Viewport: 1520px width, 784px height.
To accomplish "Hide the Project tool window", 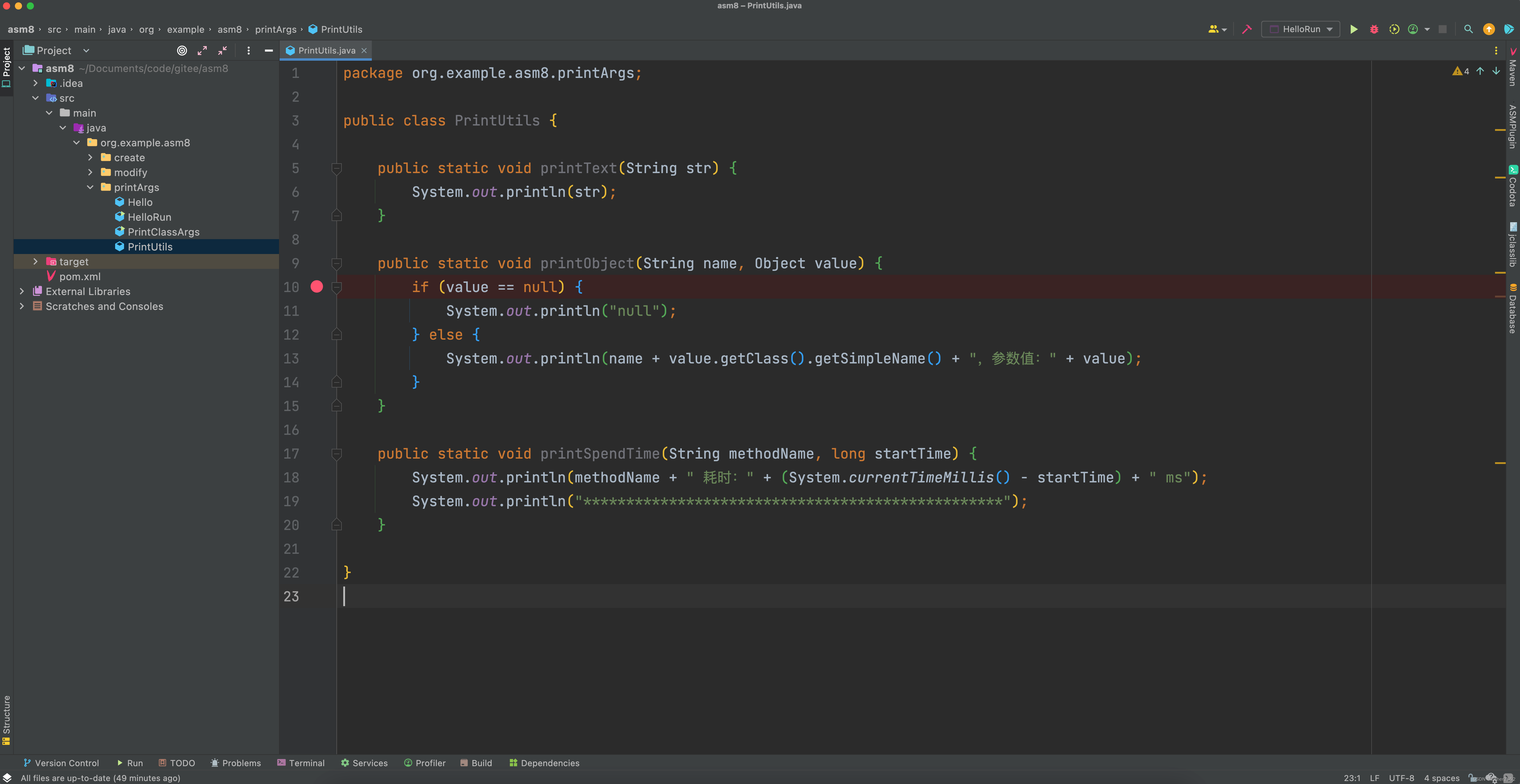I will (269, 51).
